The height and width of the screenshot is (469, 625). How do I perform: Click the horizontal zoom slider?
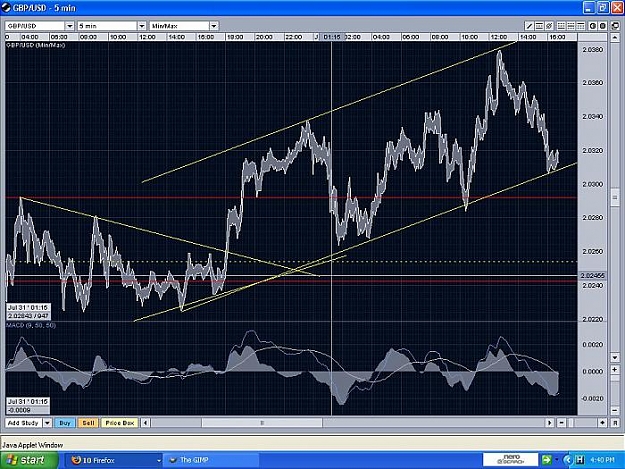[571, 423]
